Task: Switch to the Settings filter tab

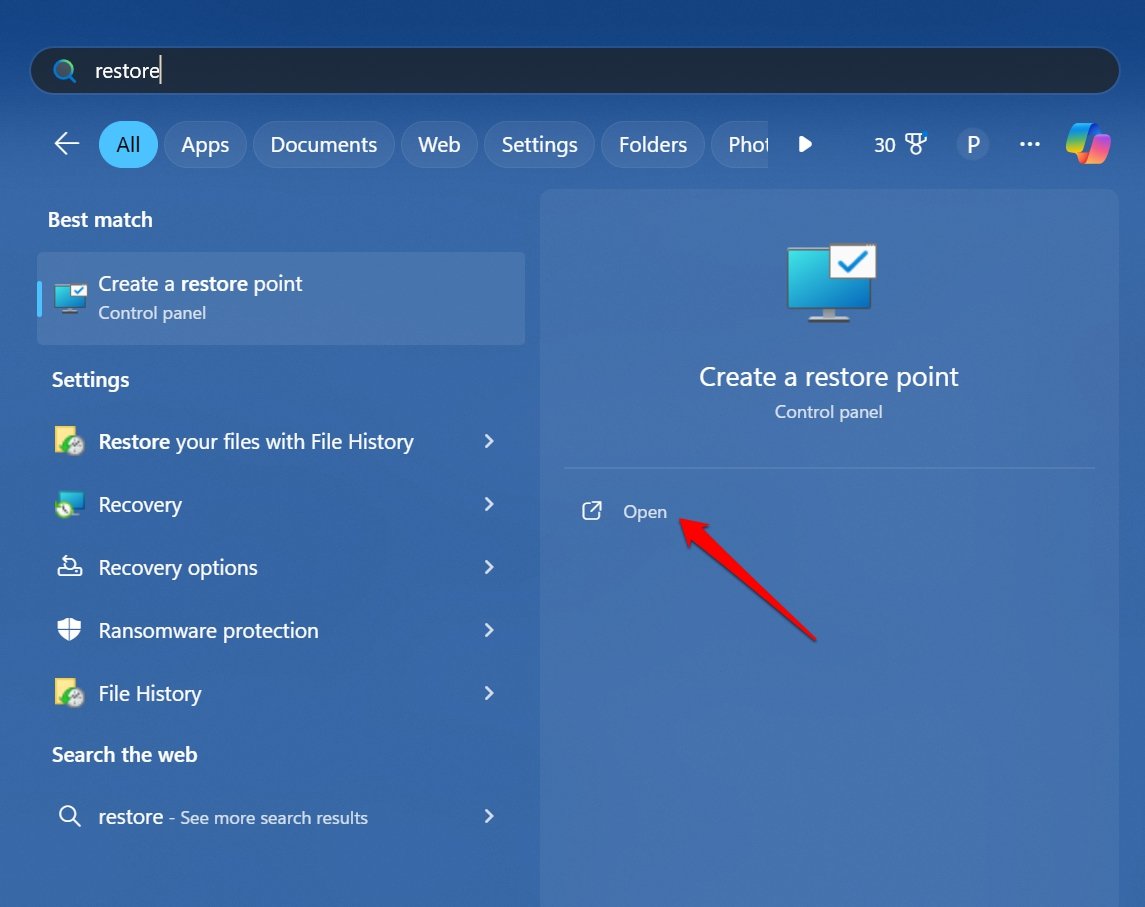Action: click(x=539, y=145)
